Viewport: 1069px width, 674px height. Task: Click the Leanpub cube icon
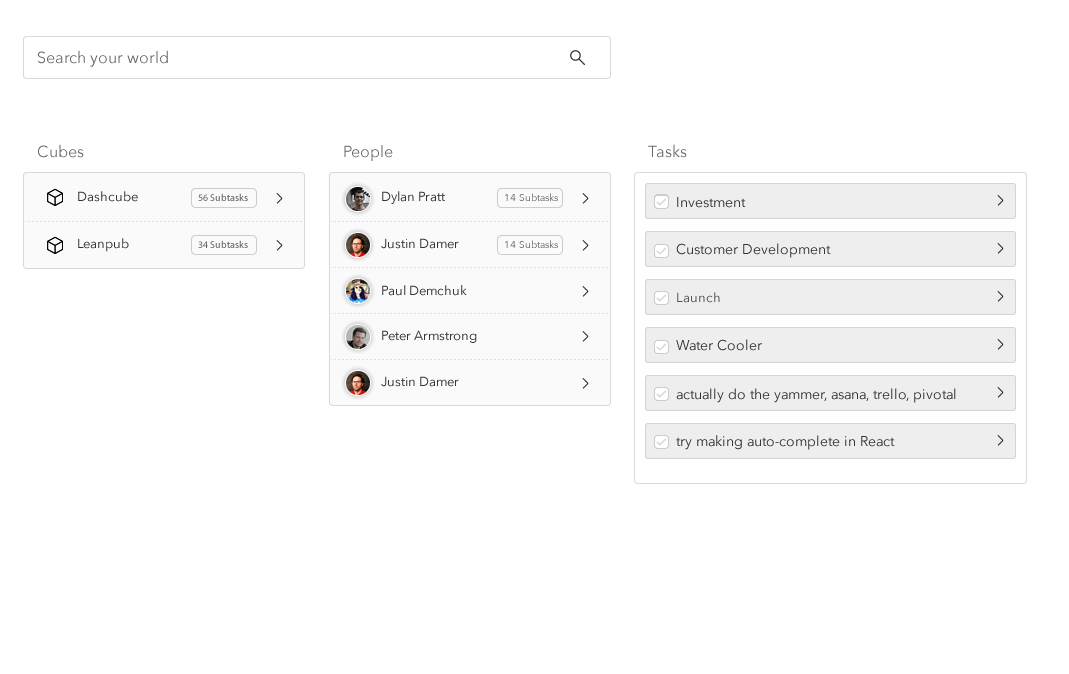point(55,245)
